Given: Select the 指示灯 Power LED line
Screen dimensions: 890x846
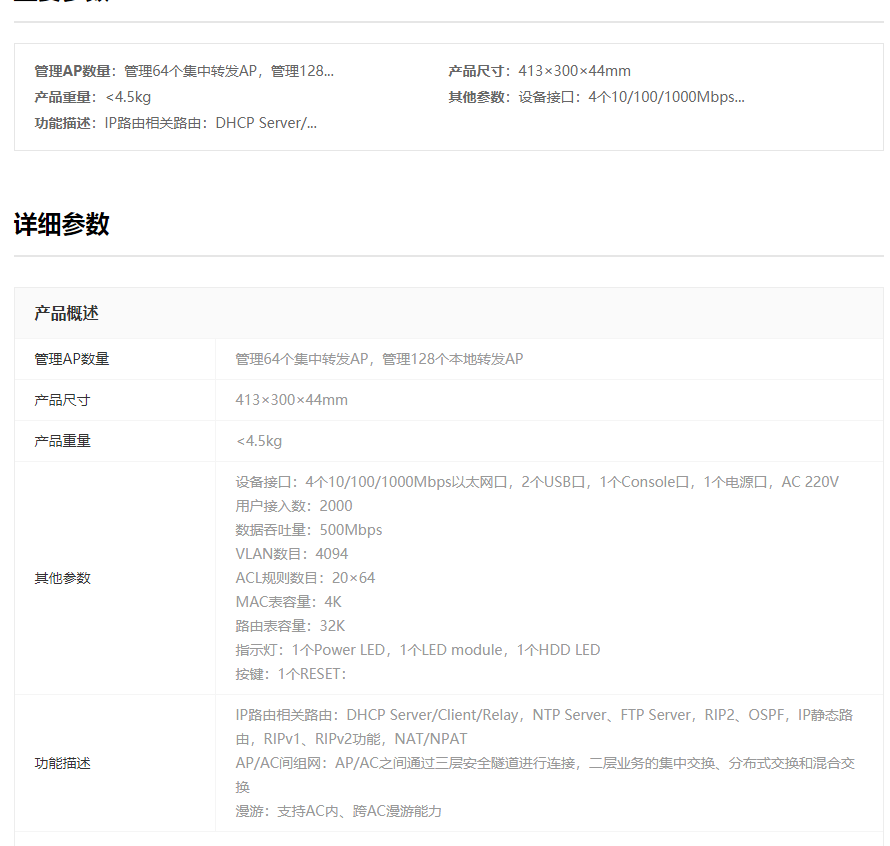Looking at the screenshot, I should (418, 650).
